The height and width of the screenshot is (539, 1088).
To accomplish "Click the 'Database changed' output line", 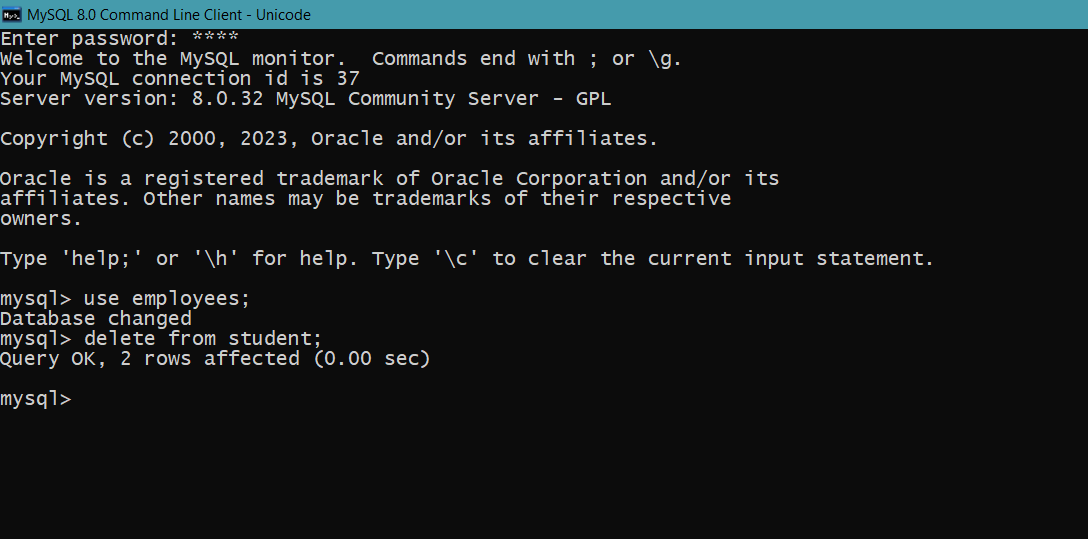I will [96, 319].
